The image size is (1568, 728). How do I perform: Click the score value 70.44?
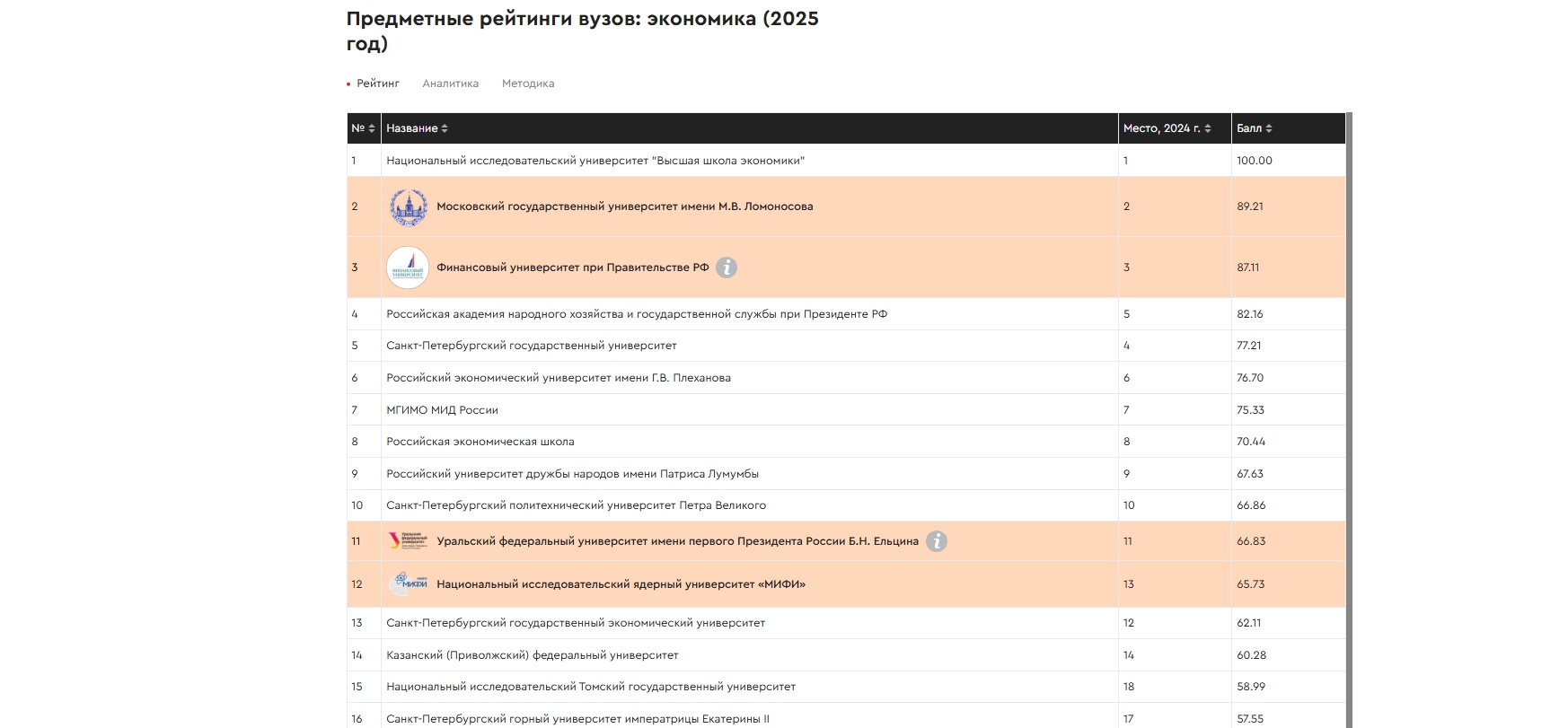[1251, 442]
